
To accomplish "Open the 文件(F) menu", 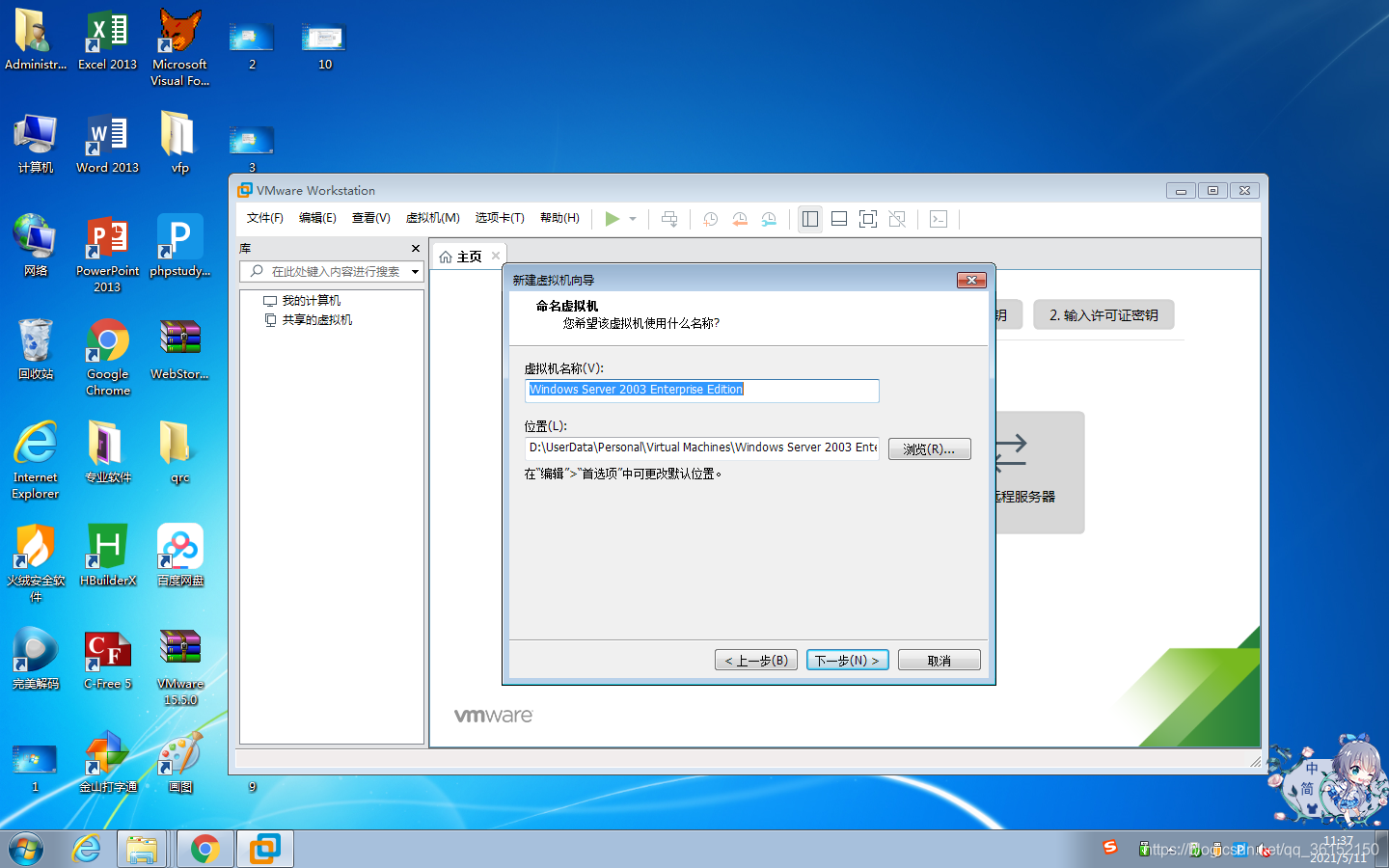I will click(x=265, y=218).
